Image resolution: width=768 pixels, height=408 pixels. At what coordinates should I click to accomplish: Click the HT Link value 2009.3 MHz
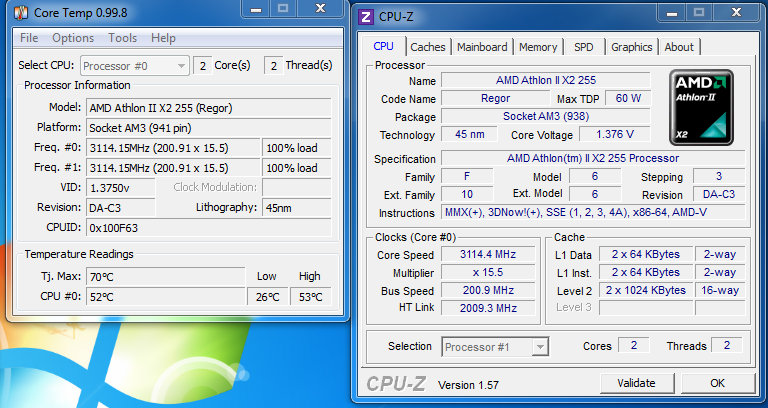click(x=488, y=308)
